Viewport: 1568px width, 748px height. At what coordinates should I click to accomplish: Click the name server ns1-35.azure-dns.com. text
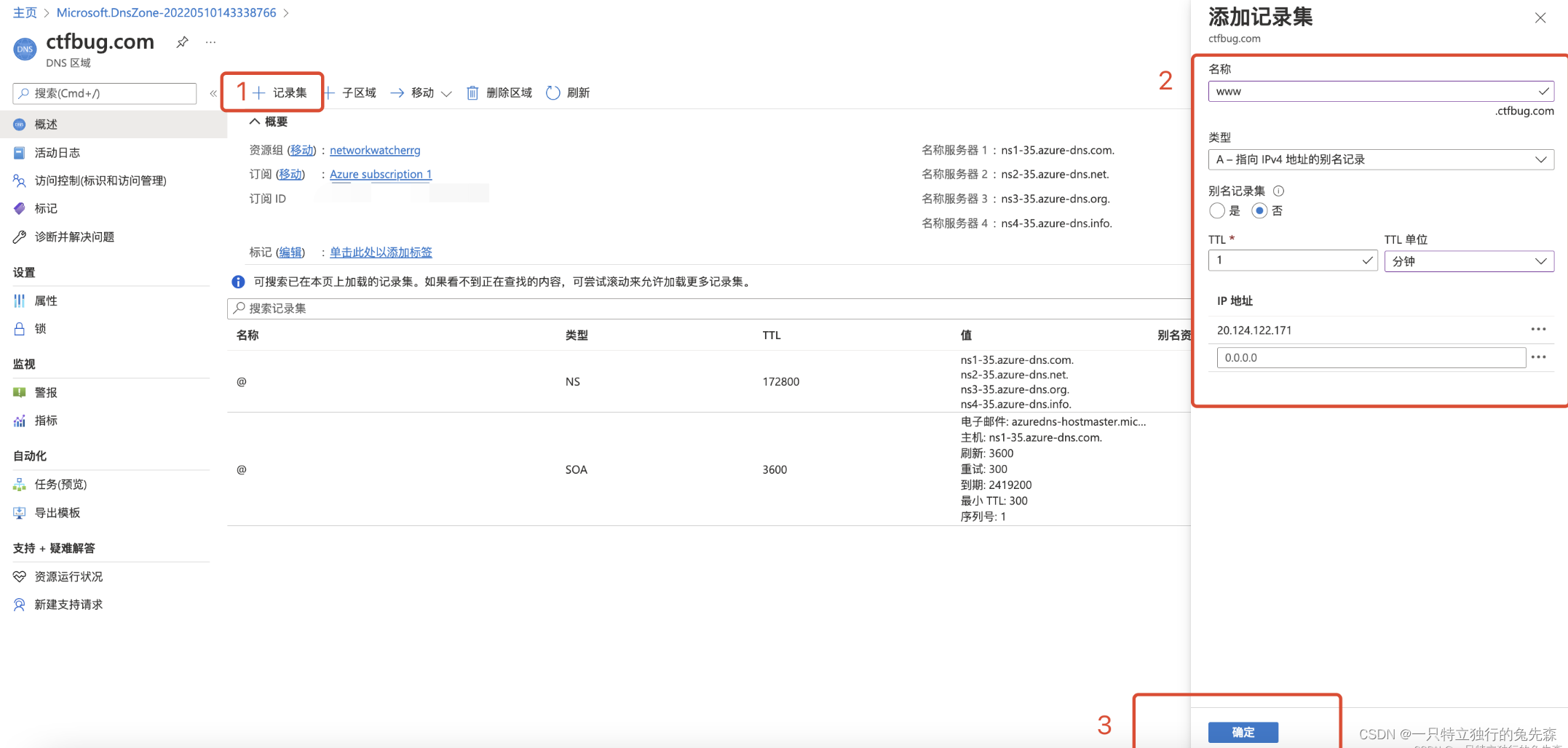click(x=1058, y=150)
